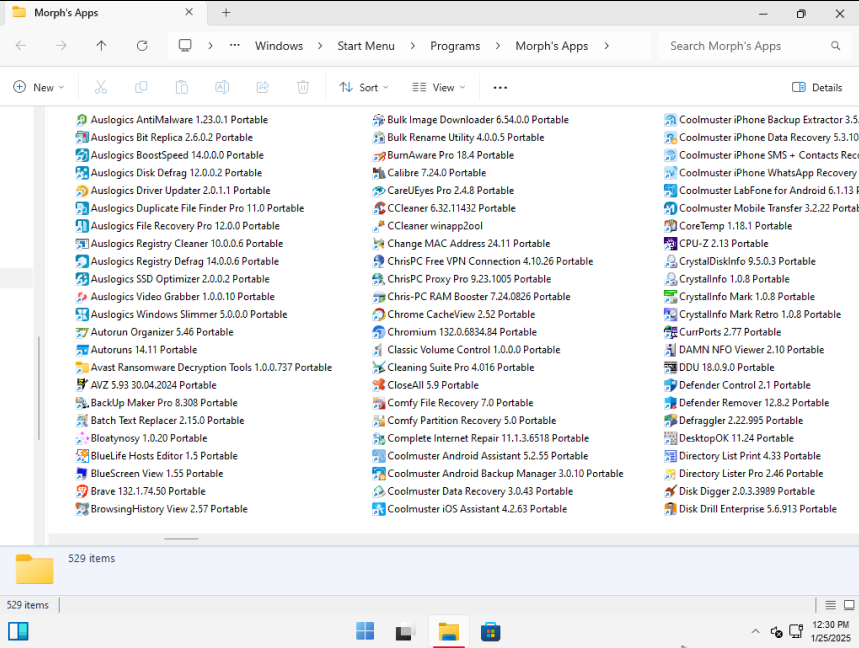The height and width of the screenshot is (648, 859).
Task: Open the taskbar clock and date
Action: [831, 631]
